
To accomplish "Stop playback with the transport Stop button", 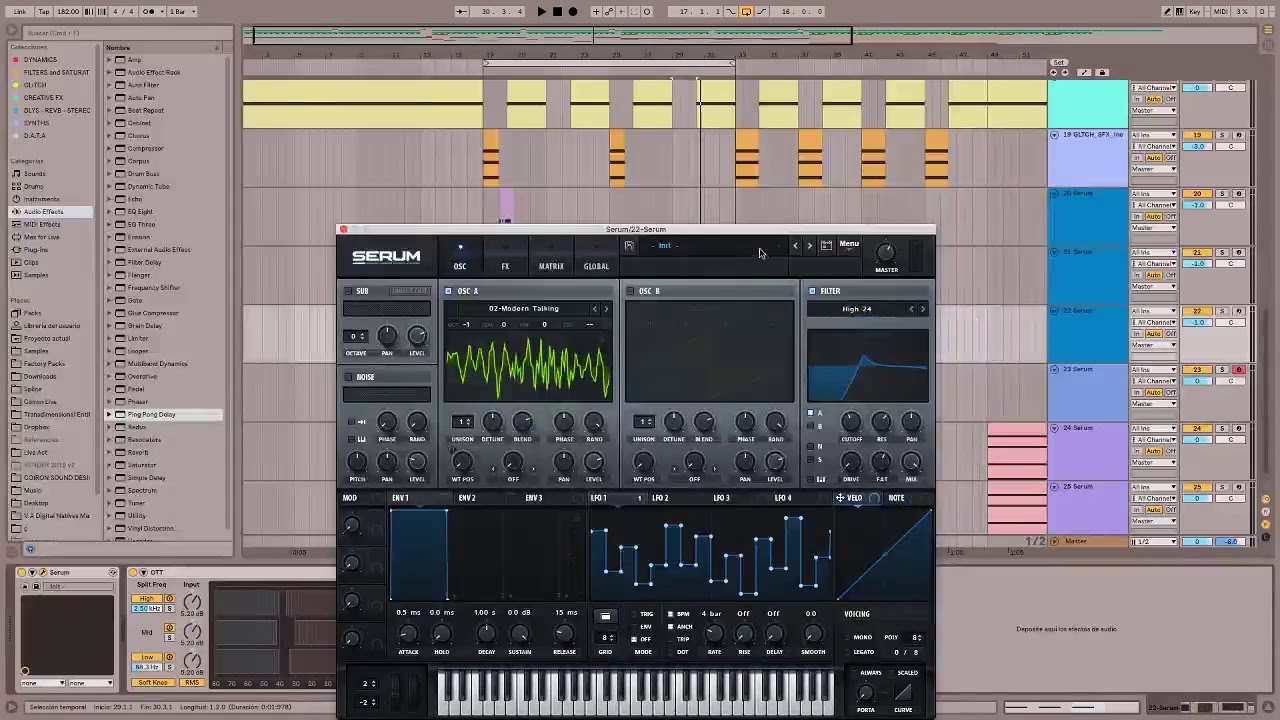I will (x=557, y=12).
